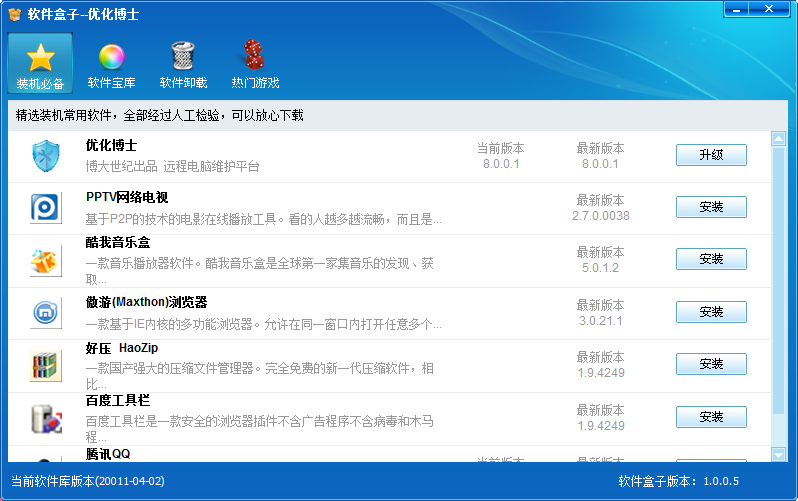Install 好压 HaoZip with 安装 button
This screenshot has width=798, height=501.
click(711, 364)
